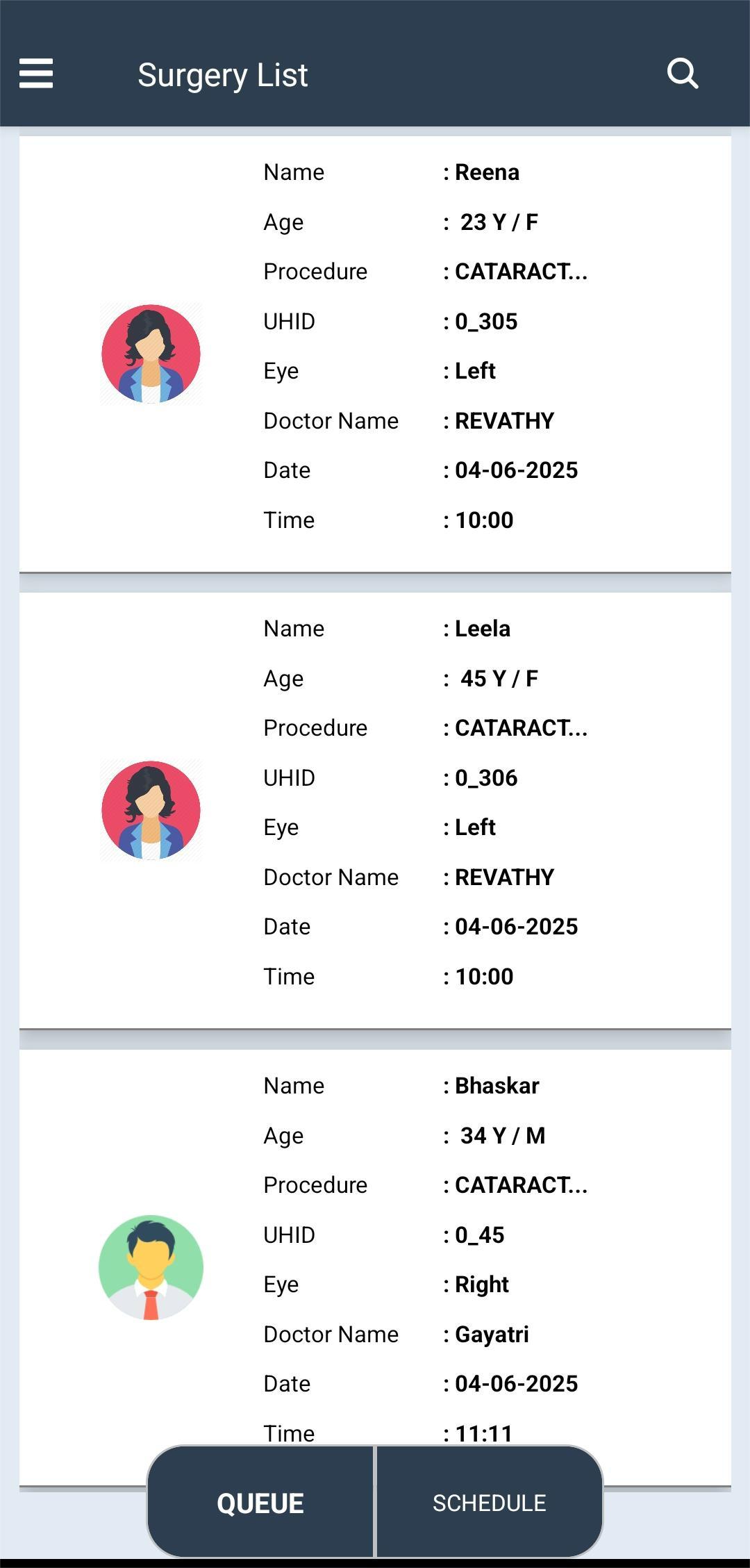Select patient name Reena
The image size is (750, 1568).
(x=486, y=172)
